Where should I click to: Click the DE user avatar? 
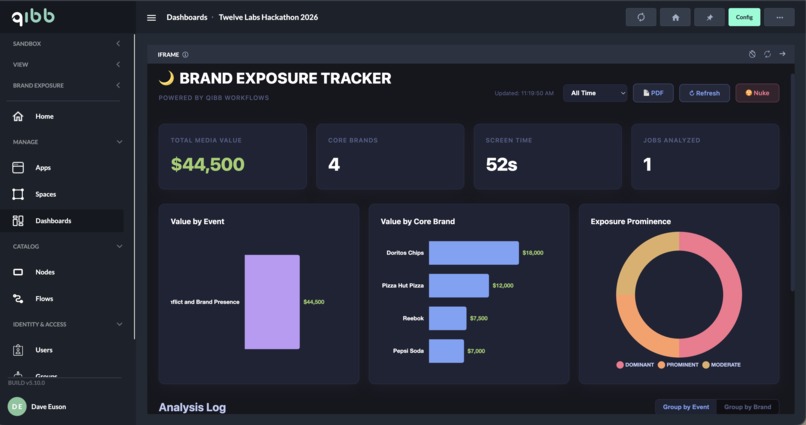point(17,406)
